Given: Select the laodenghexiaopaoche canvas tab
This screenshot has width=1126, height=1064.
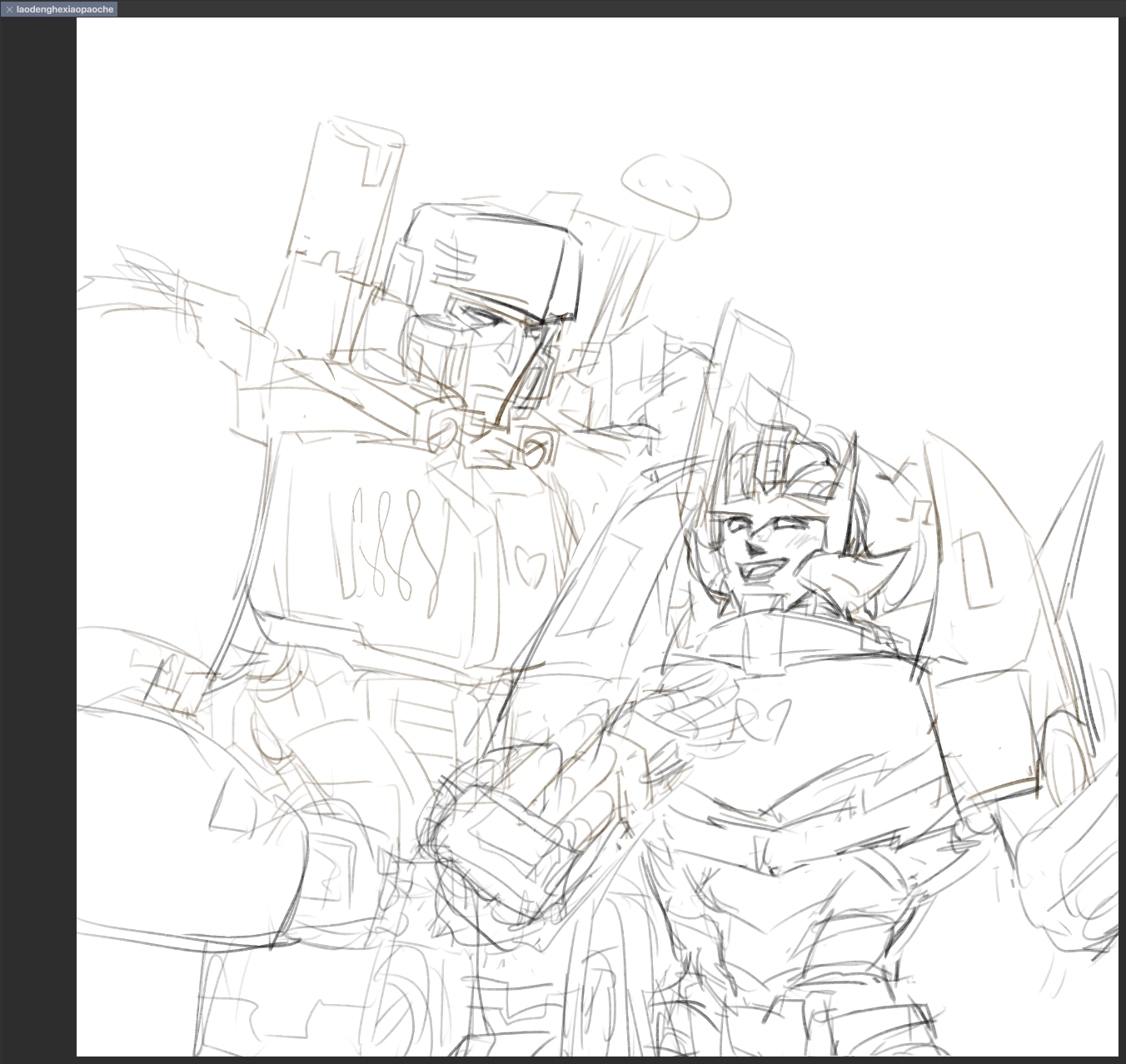Looking at the screenshot, I should [x=64, y=9].
